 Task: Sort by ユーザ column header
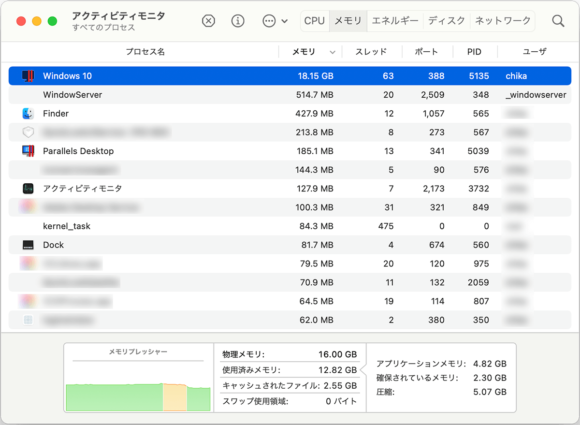[535, 52]
